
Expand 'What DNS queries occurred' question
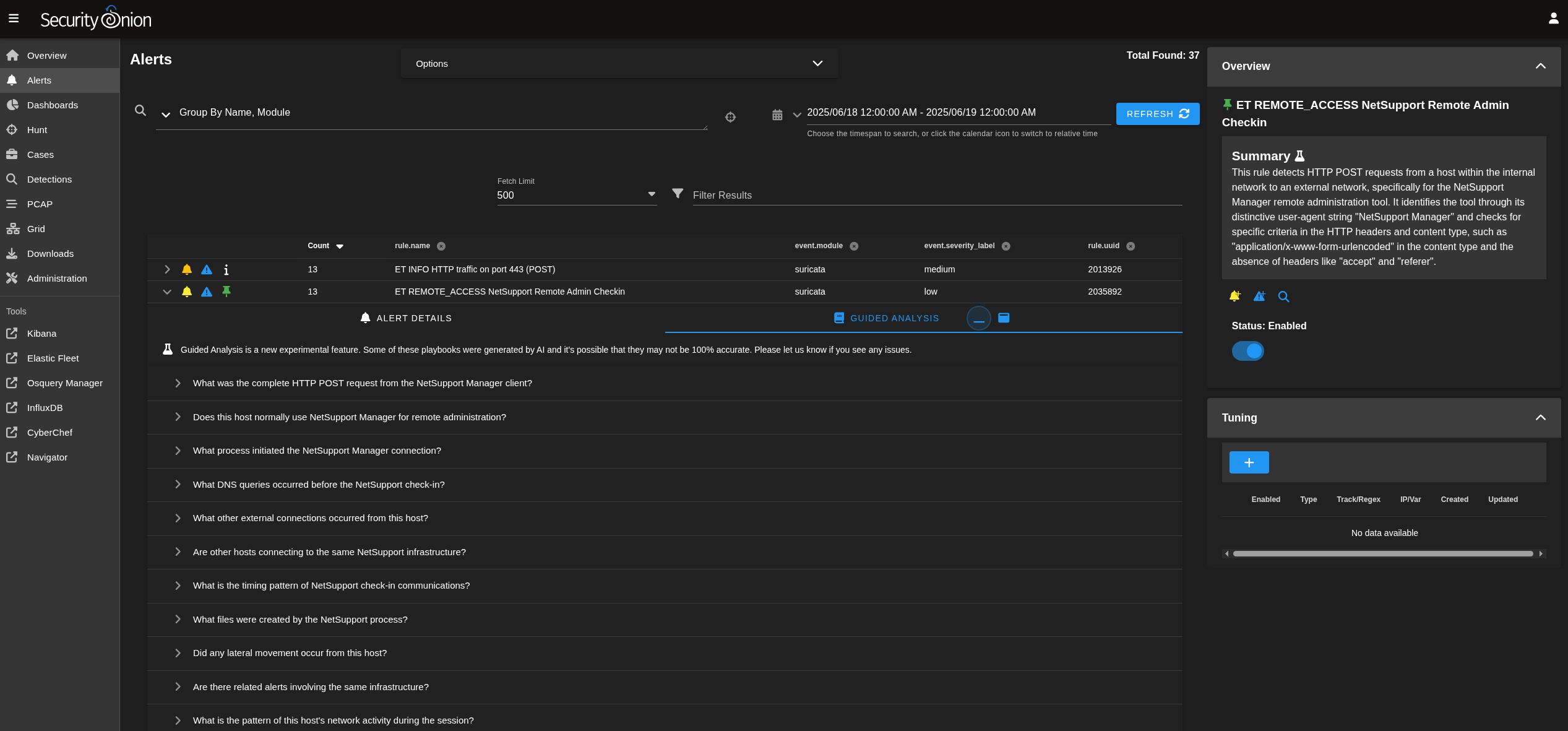pos(665,485)
